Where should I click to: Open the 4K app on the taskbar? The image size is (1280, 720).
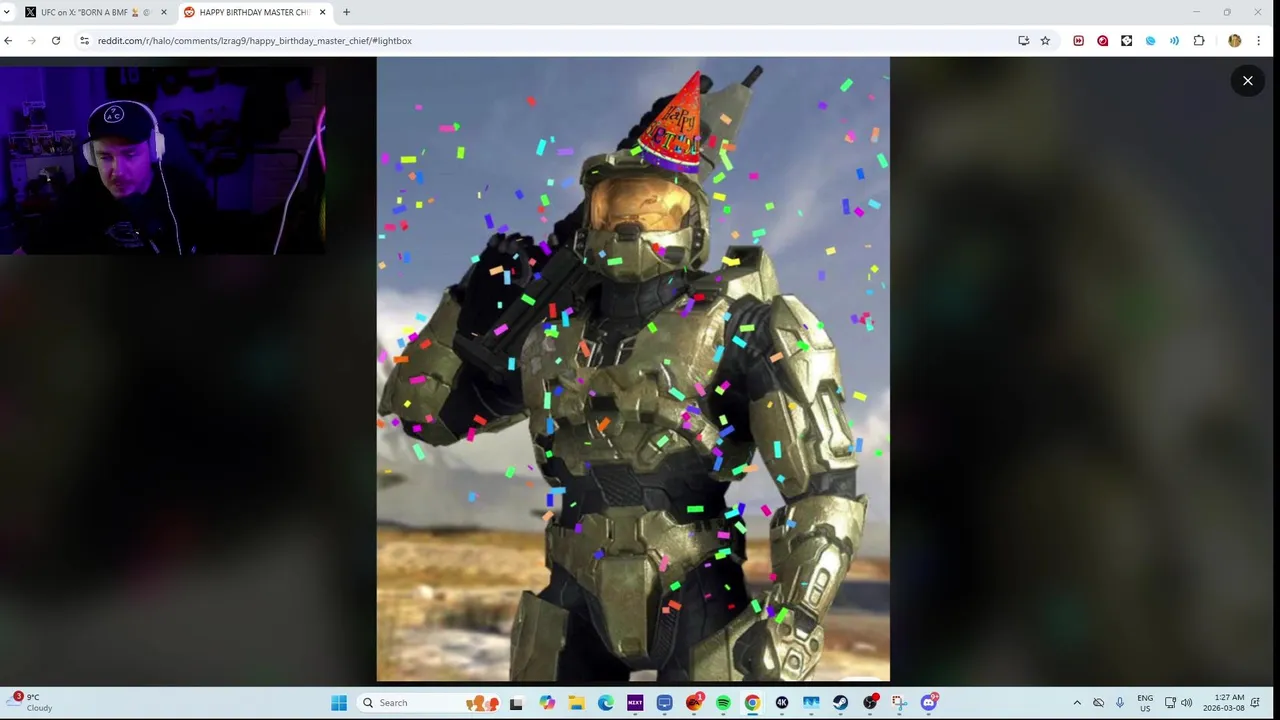coord(782,702)
